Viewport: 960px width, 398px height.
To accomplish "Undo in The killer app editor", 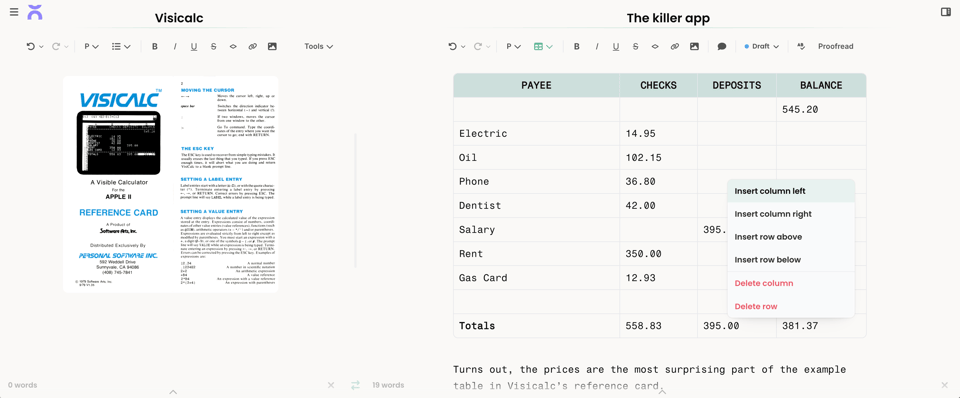I will click(x=452, y=47).
